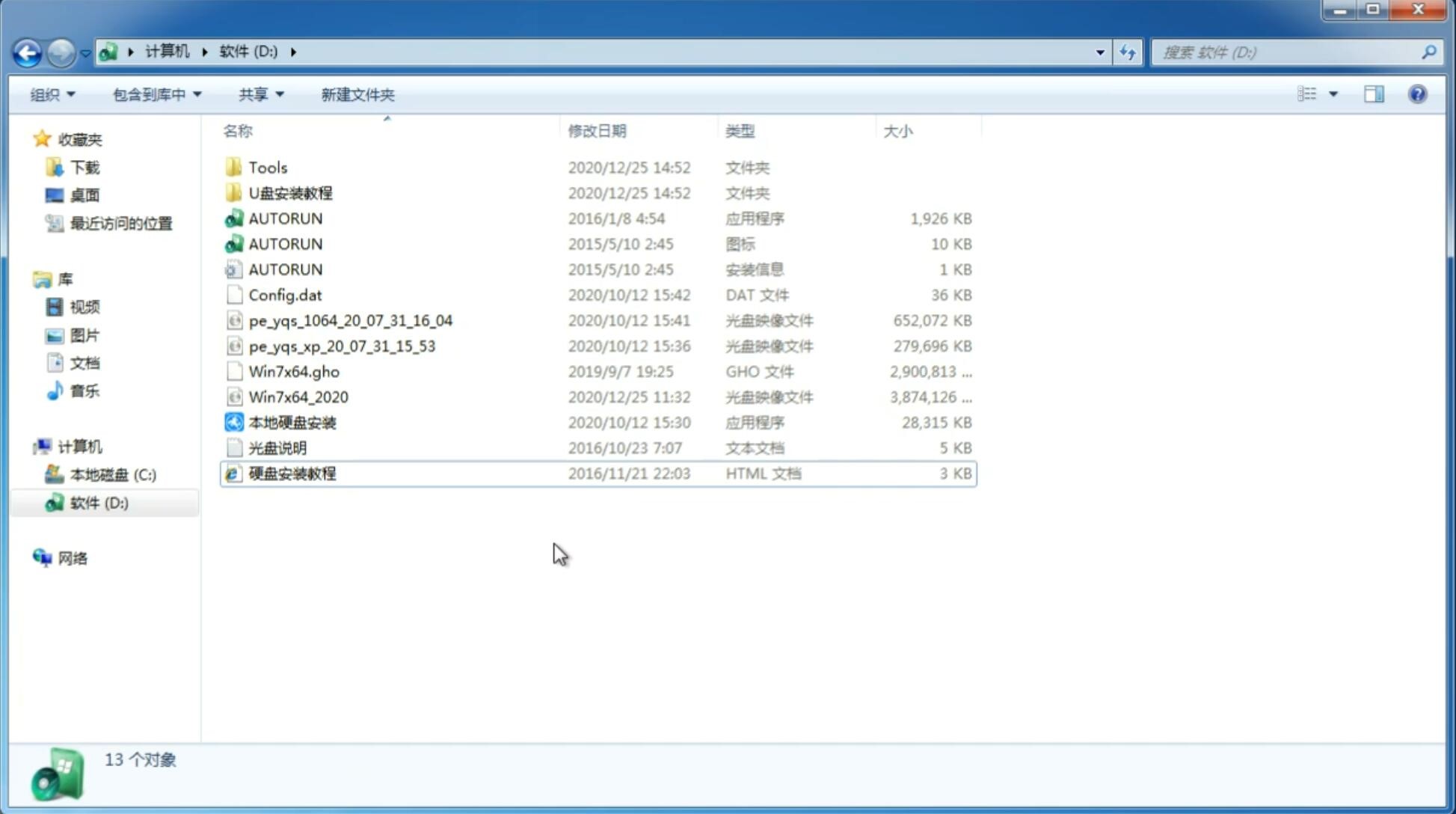Select 软件 (D:) drive in sidebar

click(98, 502)
